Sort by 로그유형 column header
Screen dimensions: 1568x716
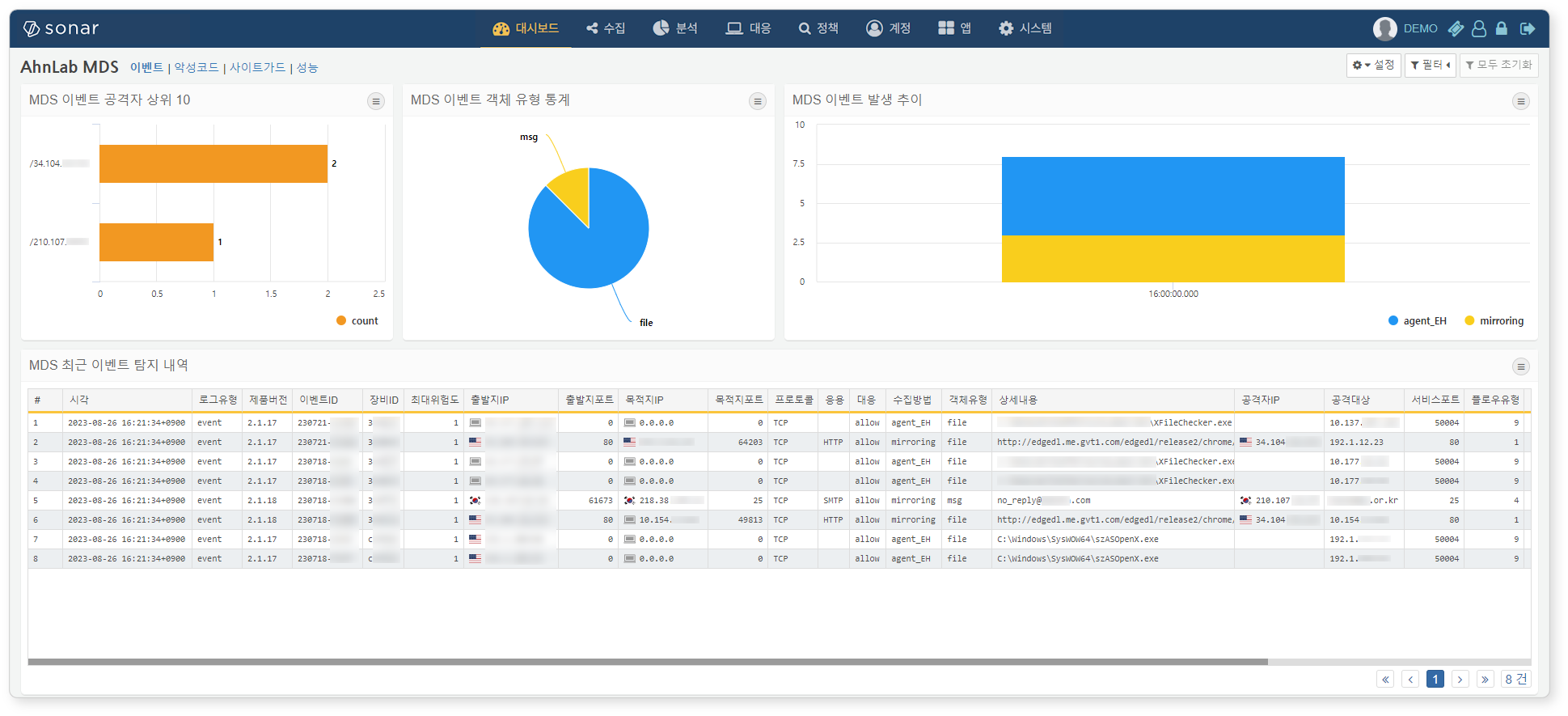click(x=218, y=400)
